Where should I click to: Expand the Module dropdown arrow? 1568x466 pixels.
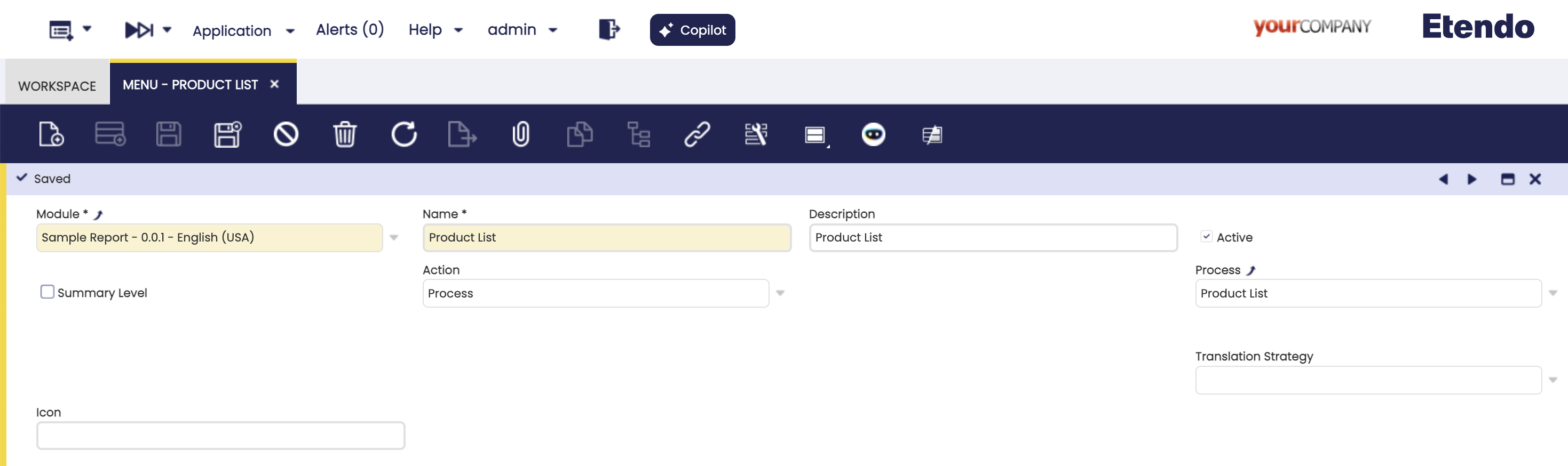[x=394, y=238]
